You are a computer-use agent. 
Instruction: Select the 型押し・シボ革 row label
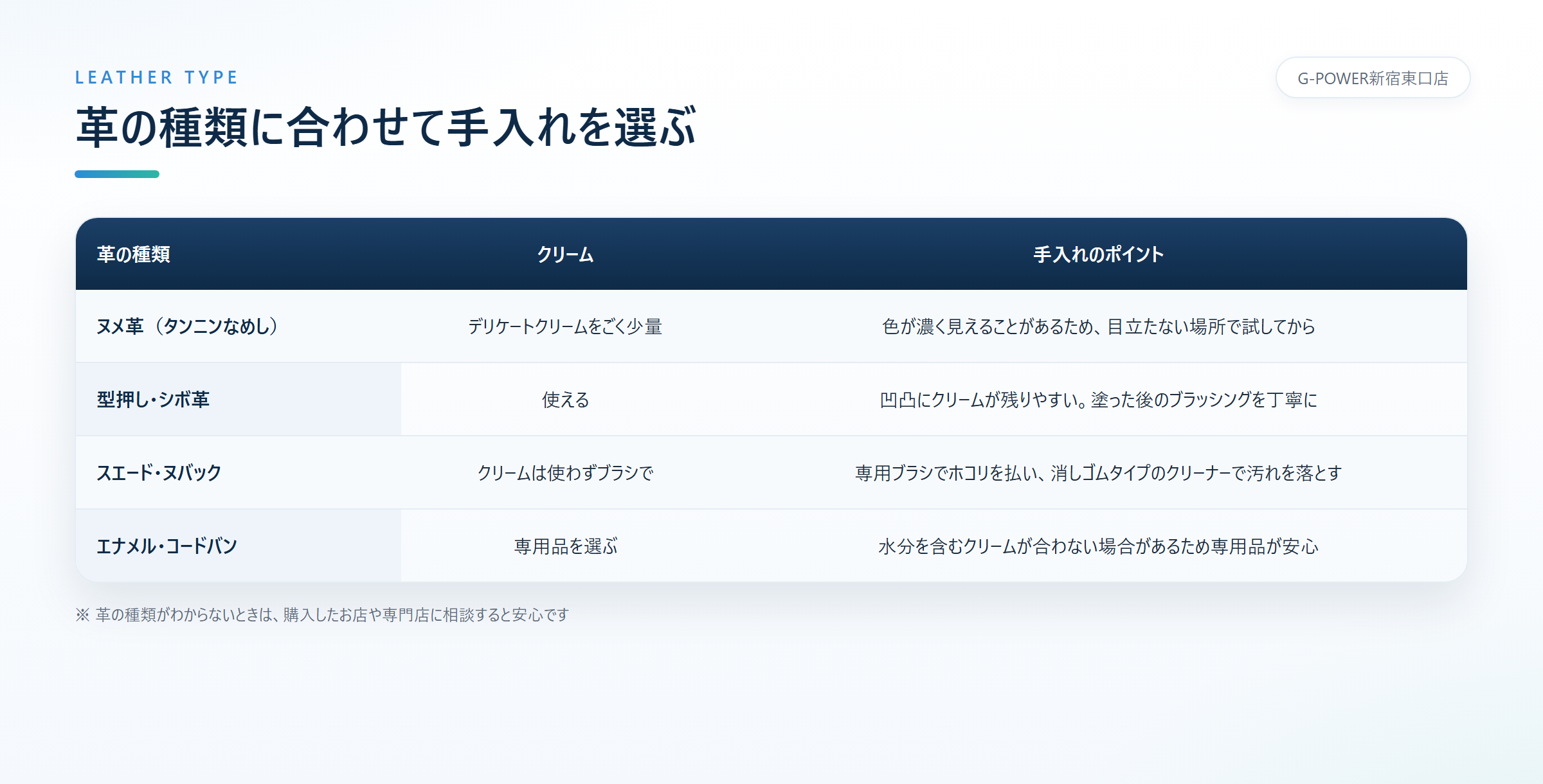tap(153, 400)
